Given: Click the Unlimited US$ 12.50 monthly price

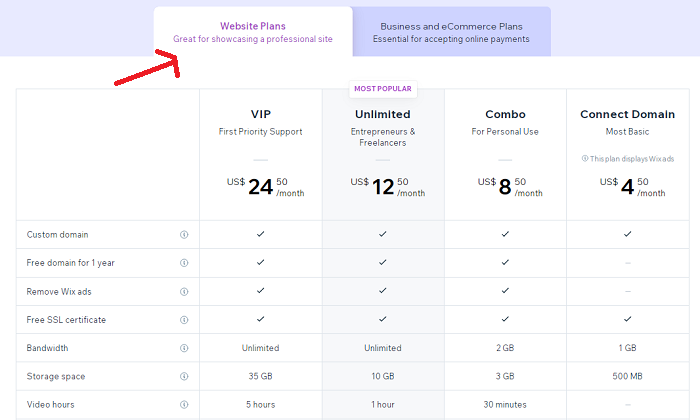Looking at the screenshot, I should (388, 187).
